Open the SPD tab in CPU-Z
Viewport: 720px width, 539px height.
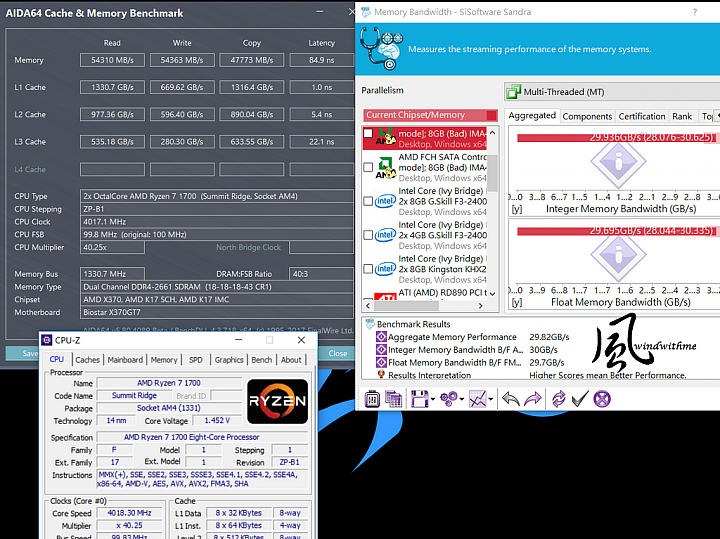pos(196,360)
